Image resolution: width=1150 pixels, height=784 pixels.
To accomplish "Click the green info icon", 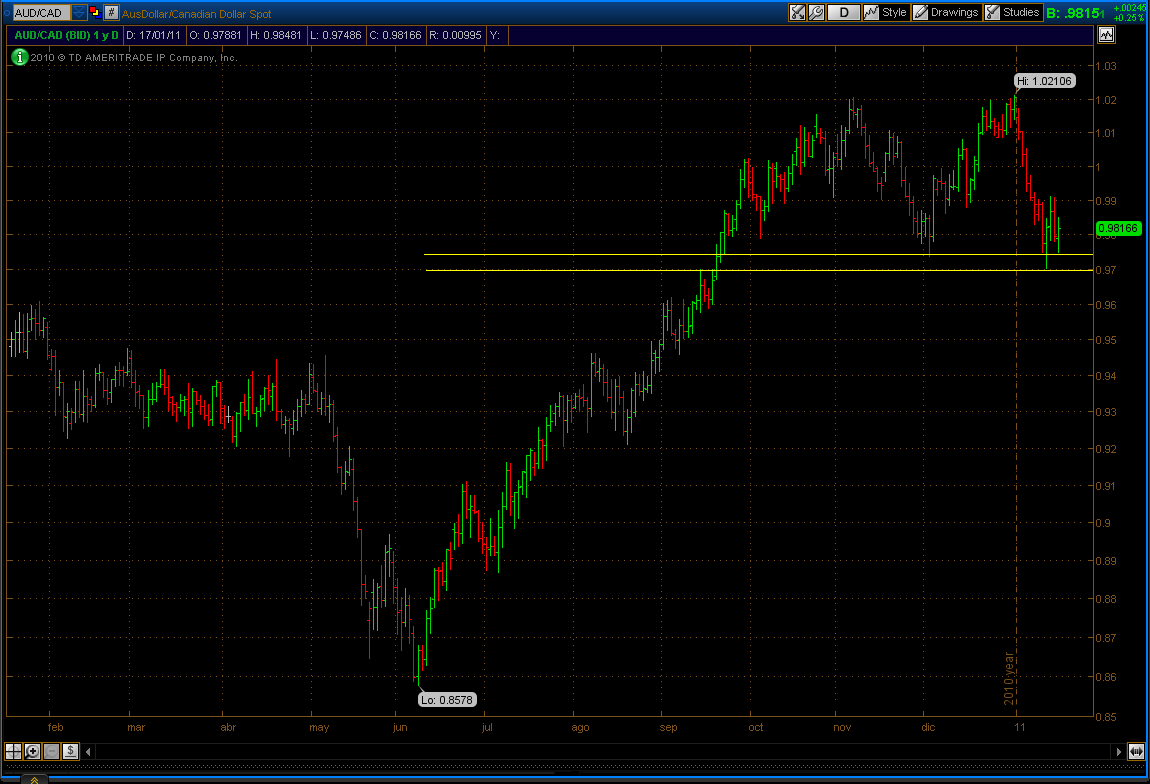I will (x=20, y=57).
